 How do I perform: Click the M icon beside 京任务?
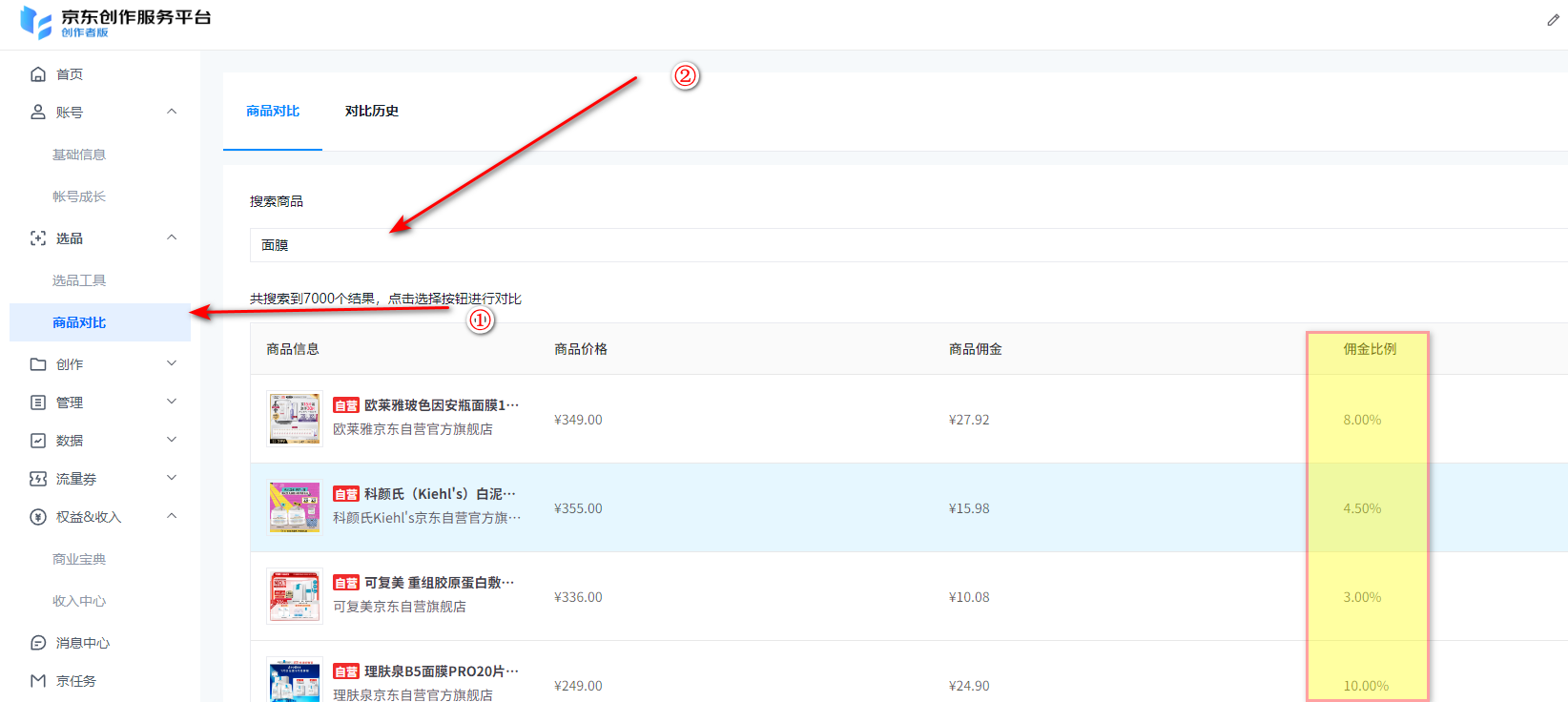(38, 681)
